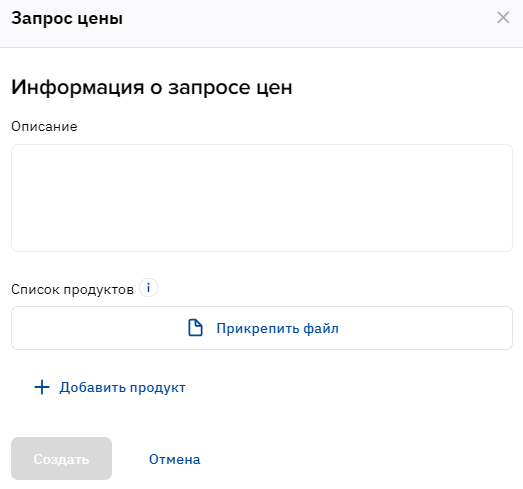Add a new product row with the plus
Screen dimensions: 523x489
[42, 387]
